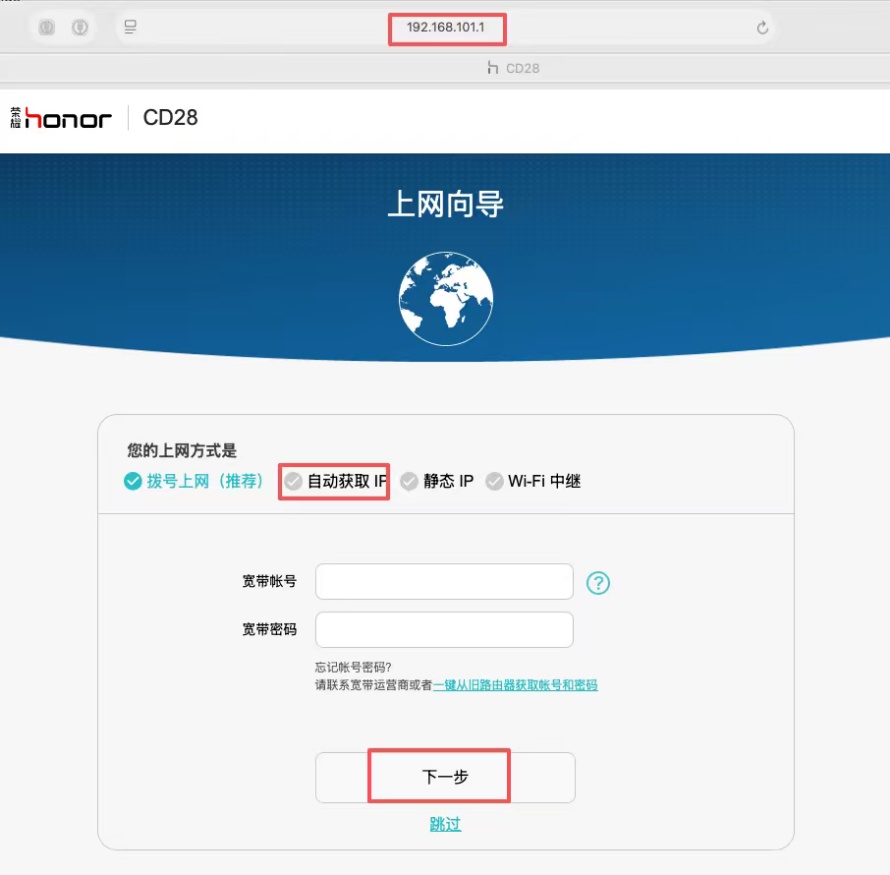Select 拨号上网（推荐） radio option
Screen dimensions: 890x875
click(194, 481)
